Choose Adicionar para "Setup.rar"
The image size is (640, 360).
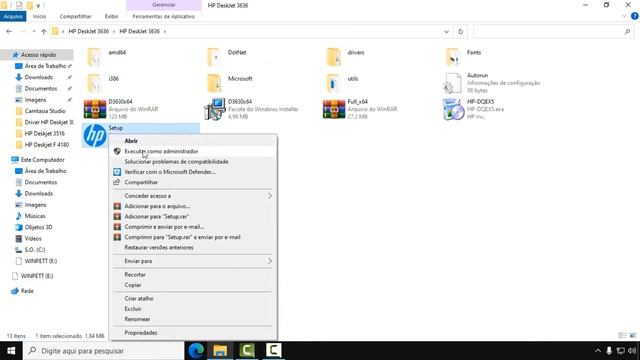[193, 216]
